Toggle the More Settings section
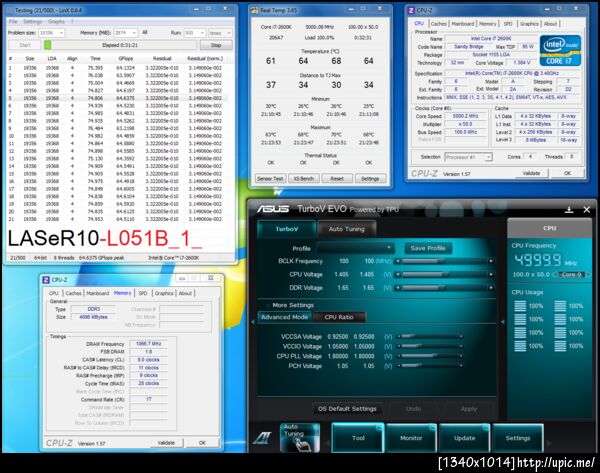Viewport: 600px width, 473px height. [x=293, y=305]
